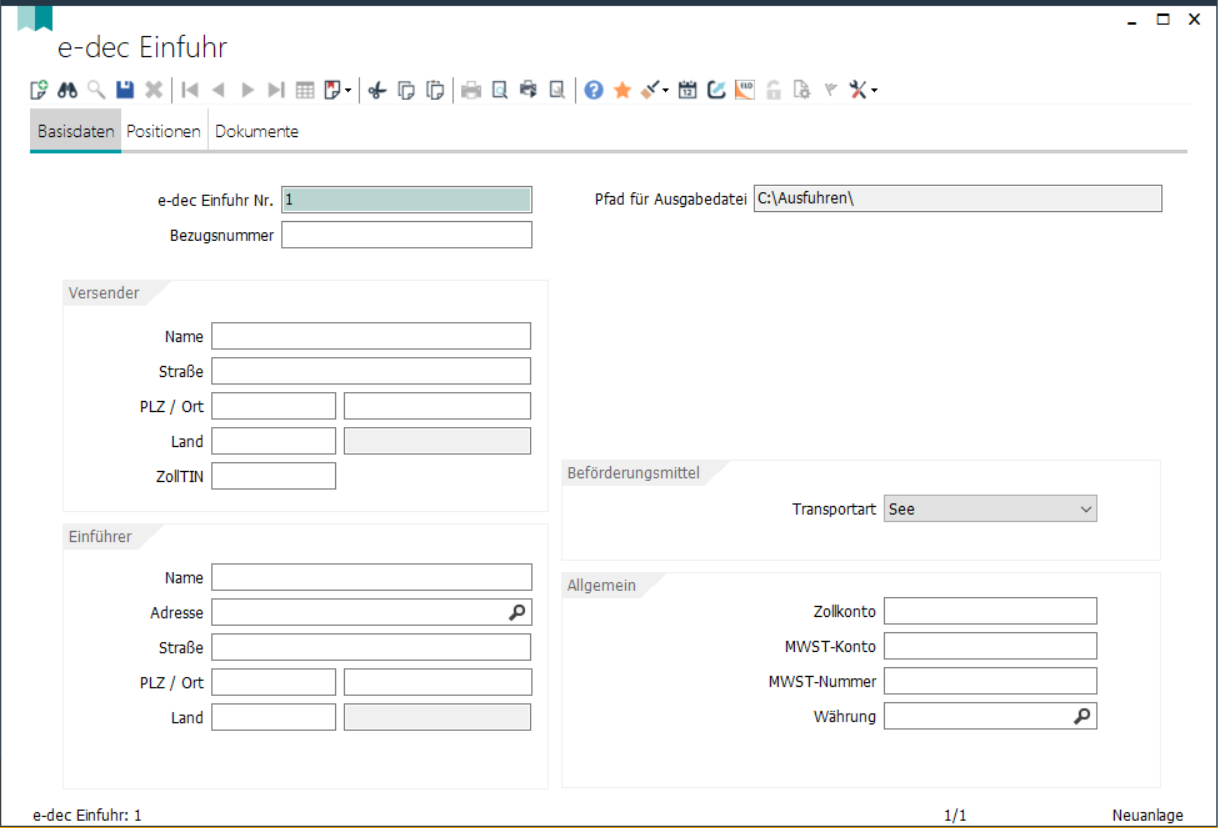The width and height of the screenshot is (1218, 828).
Task: Click the Einführer group header
Action: click(100, 537)
